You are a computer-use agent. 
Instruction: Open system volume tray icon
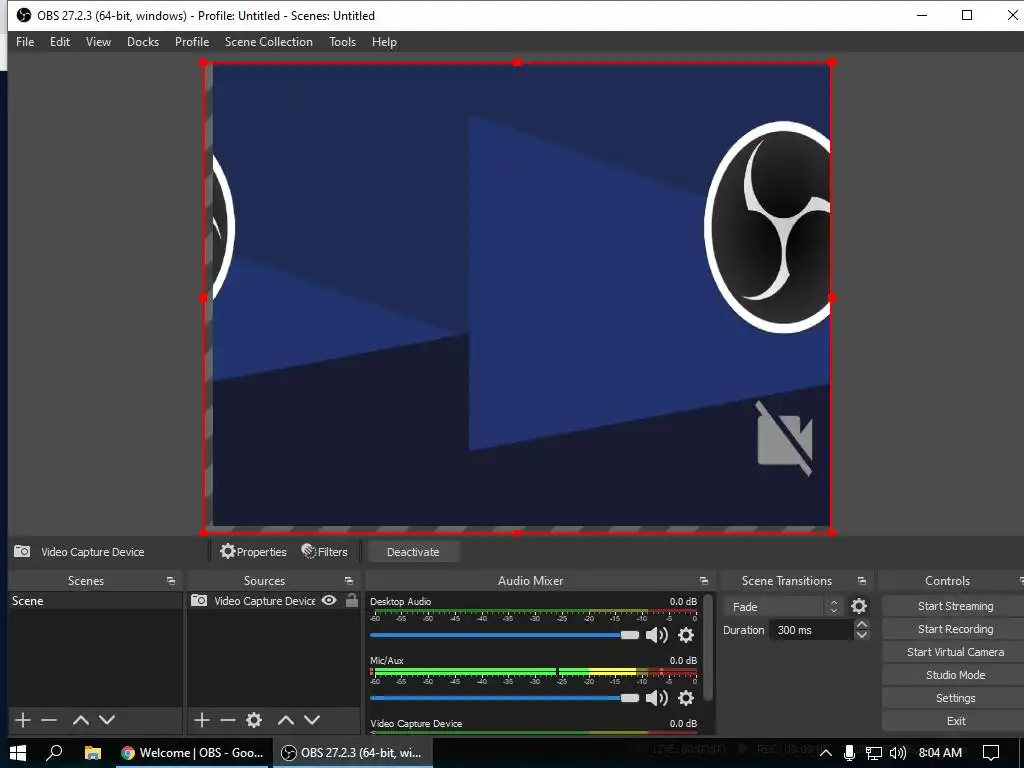(x=898, y=753)
